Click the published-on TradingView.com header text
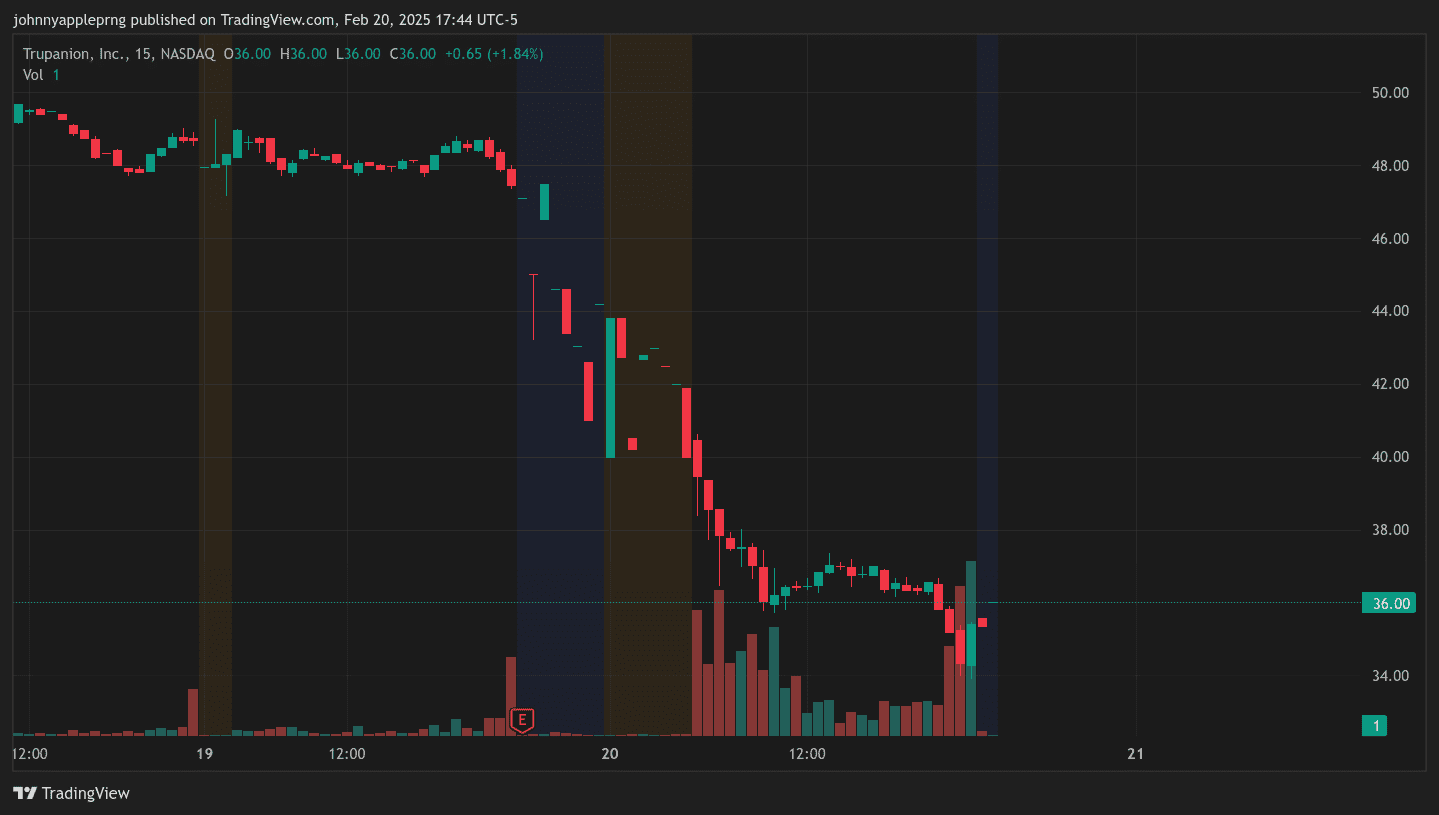This screenshot has width=1439, height=815. (x=265, y=20)
